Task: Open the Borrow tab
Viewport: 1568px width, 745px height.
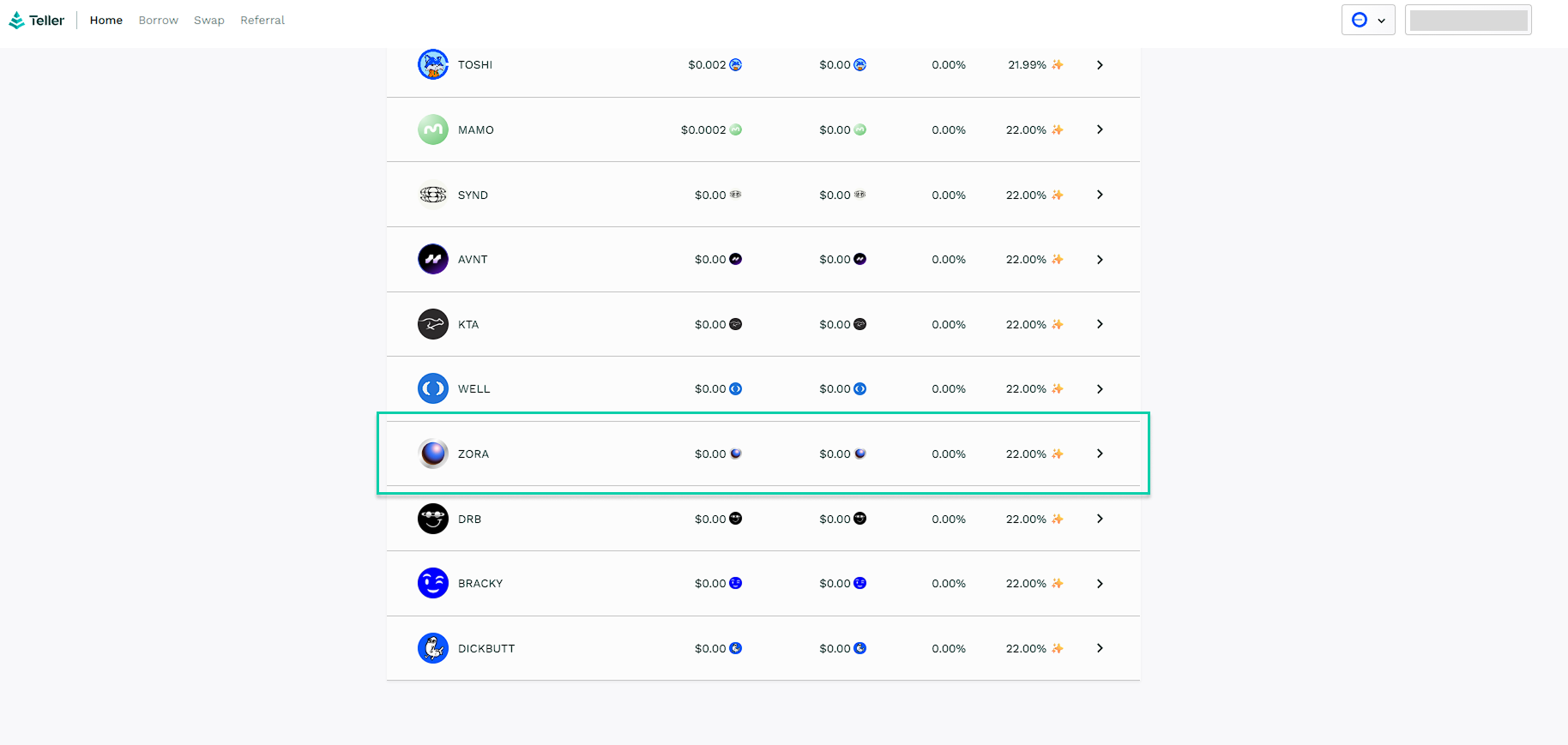Action: pyautogui.click(x=159, y=21)
